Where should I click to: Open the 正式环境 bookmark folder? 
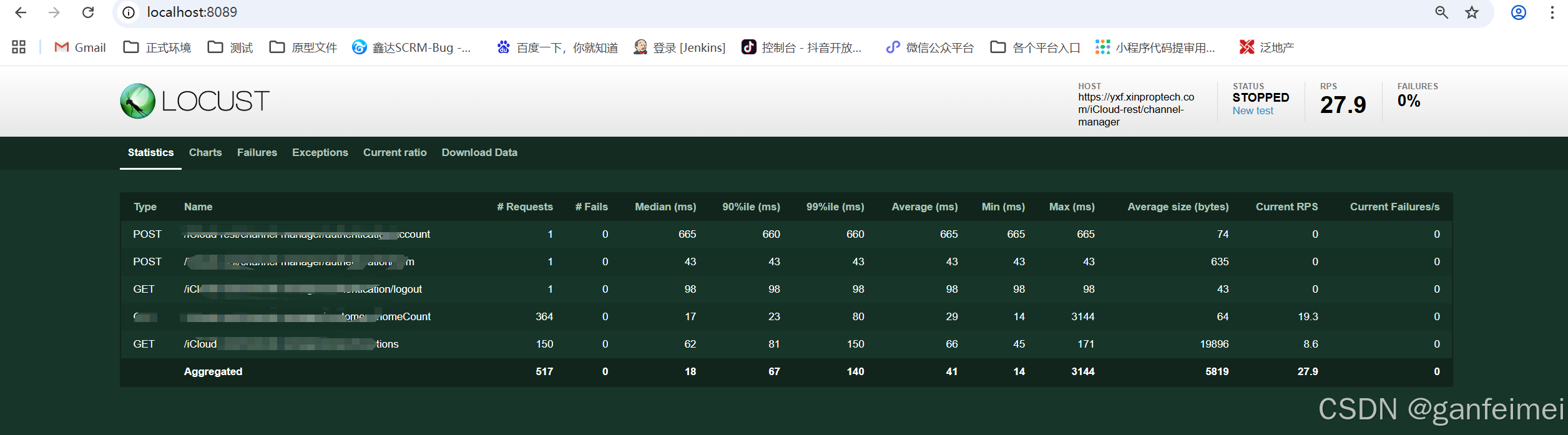157,47
